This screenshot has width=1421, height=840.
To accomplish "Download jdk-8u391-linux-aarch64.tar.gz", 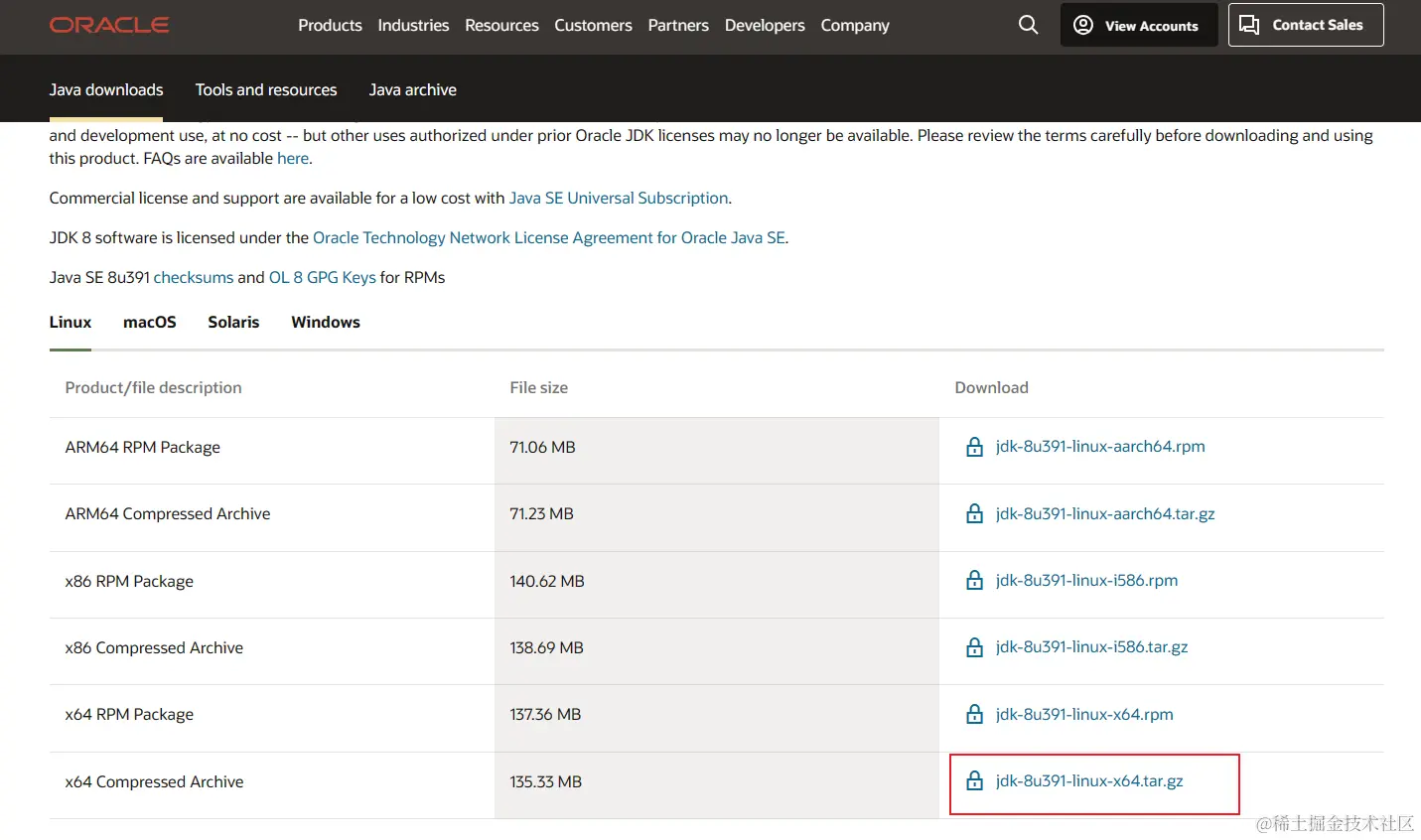I will click(1105, 513).
